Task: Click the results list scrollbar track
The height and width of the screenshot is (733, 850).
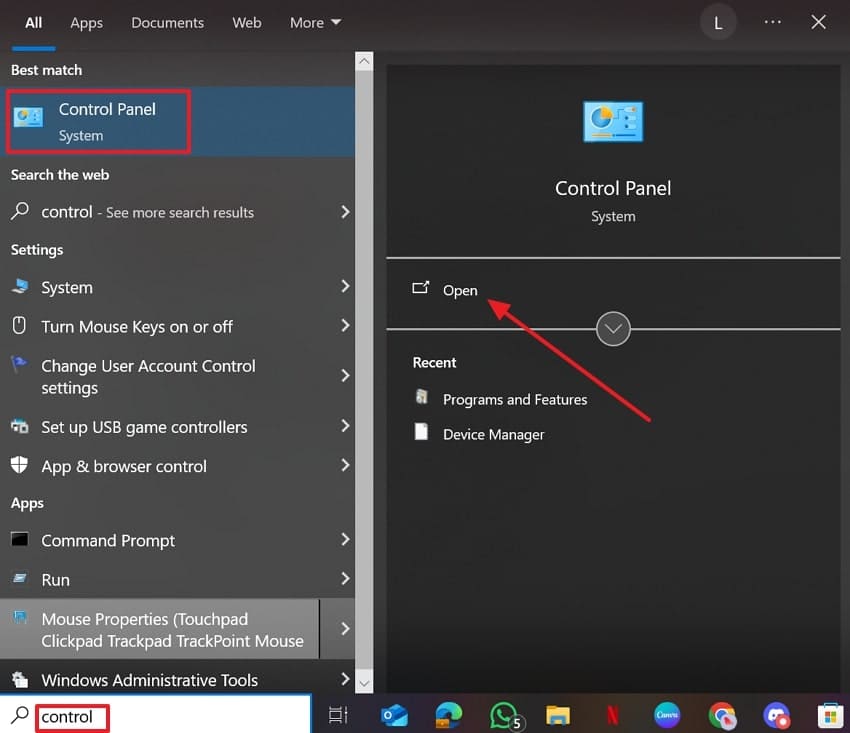Action: [364, 372]
